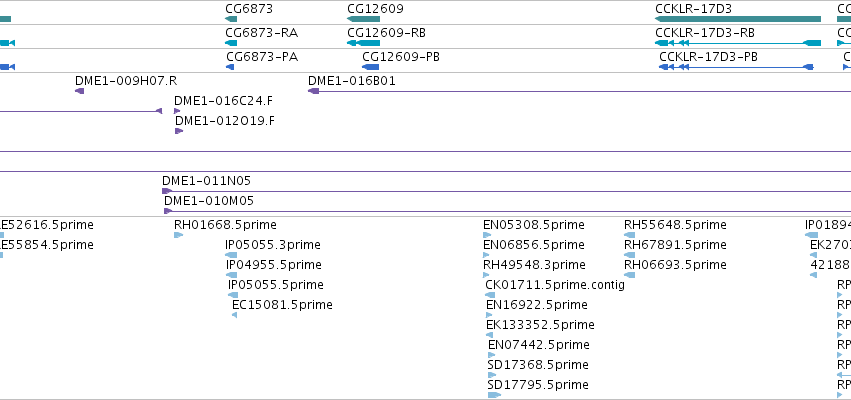Click the DME1-012O19.F arrow glyph
Screen dimensions: 851x400
coord(179,131)
